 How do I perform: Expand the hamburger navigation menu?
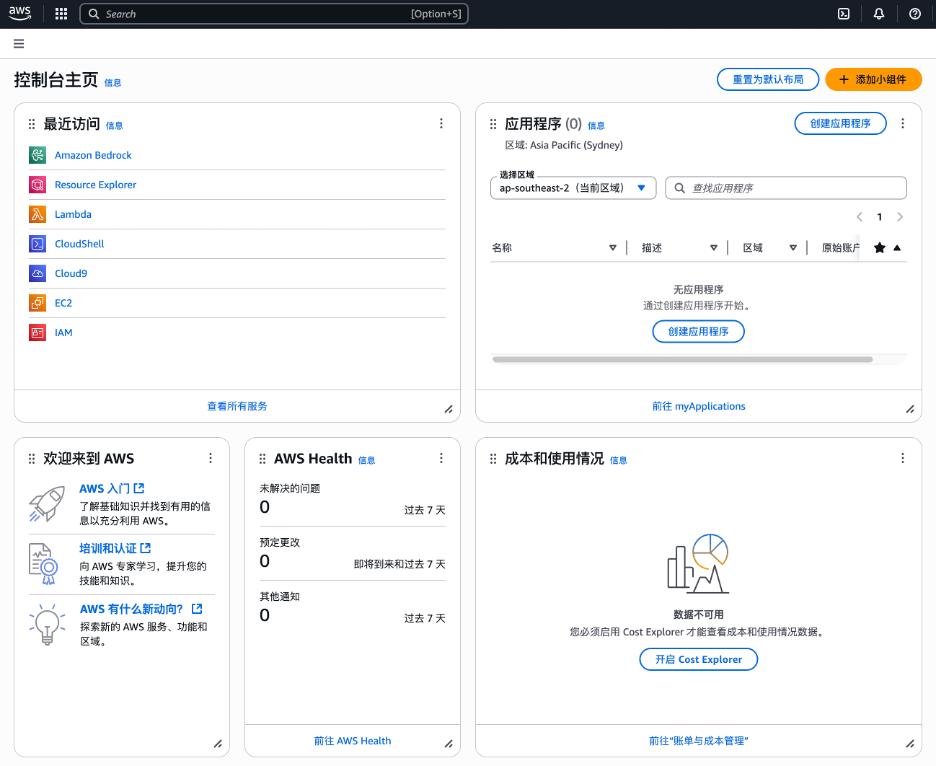coord(19,44)
